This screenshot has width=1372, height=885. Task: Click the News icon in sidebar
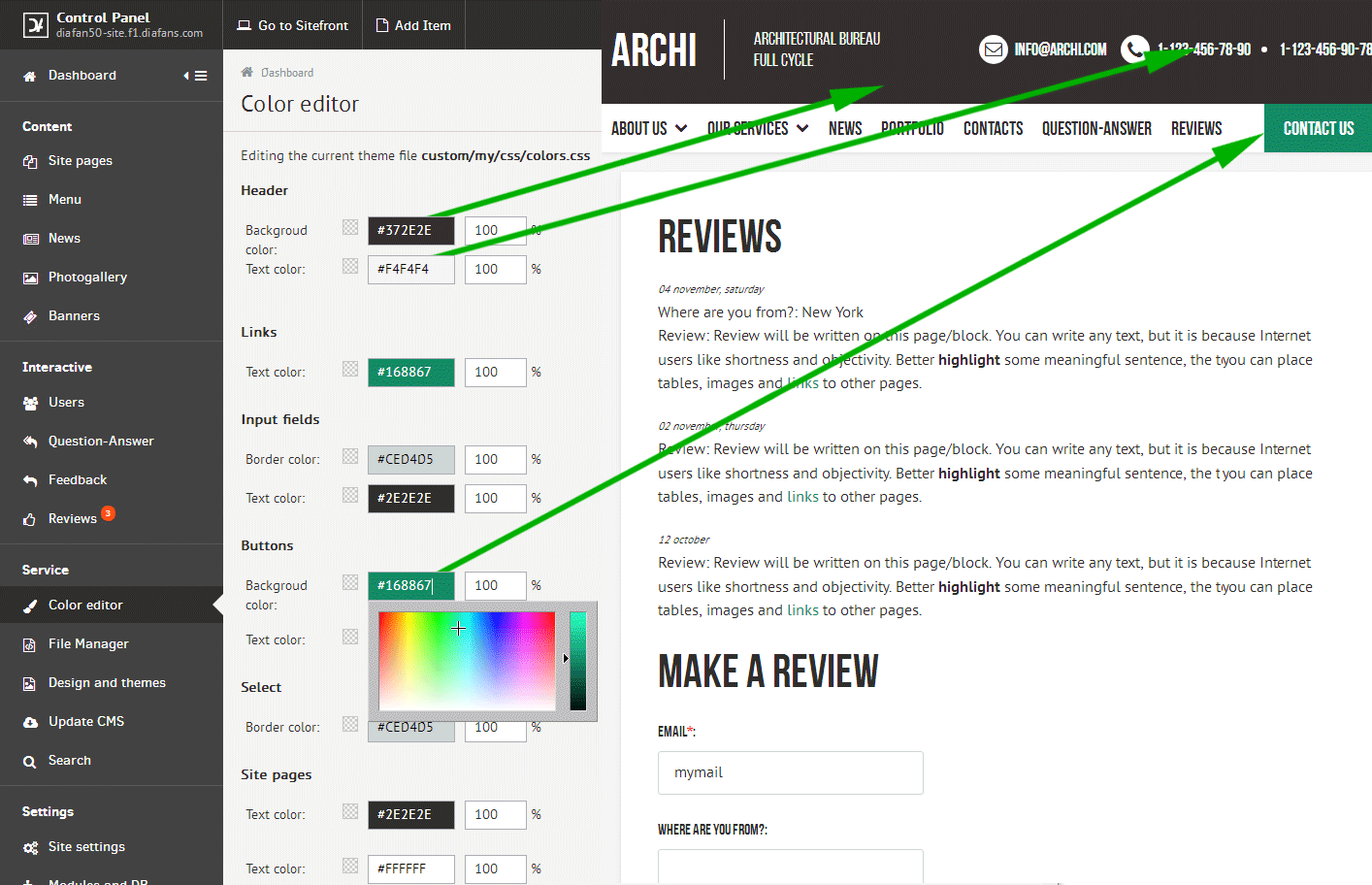30,239
